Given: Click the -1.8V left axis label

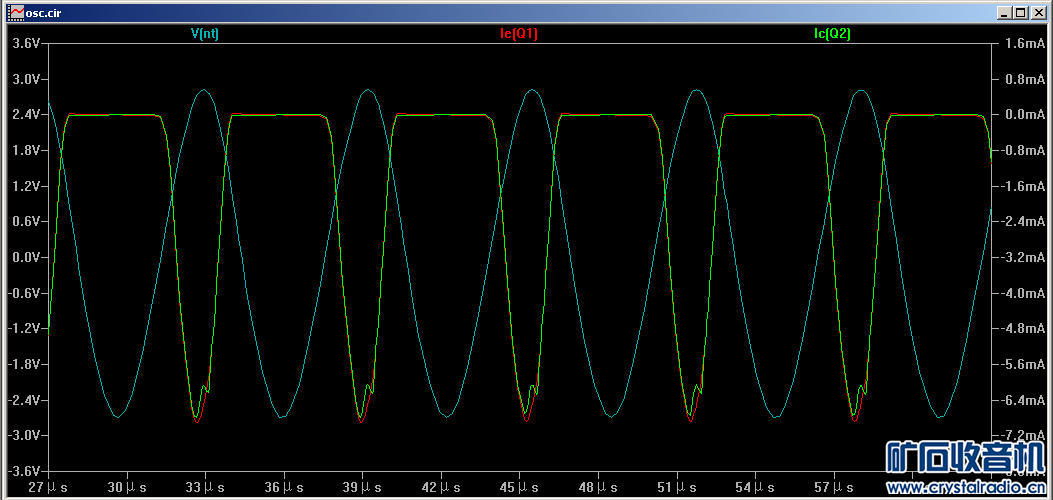Looking at the screenshot, I should (x=26, y=364).
